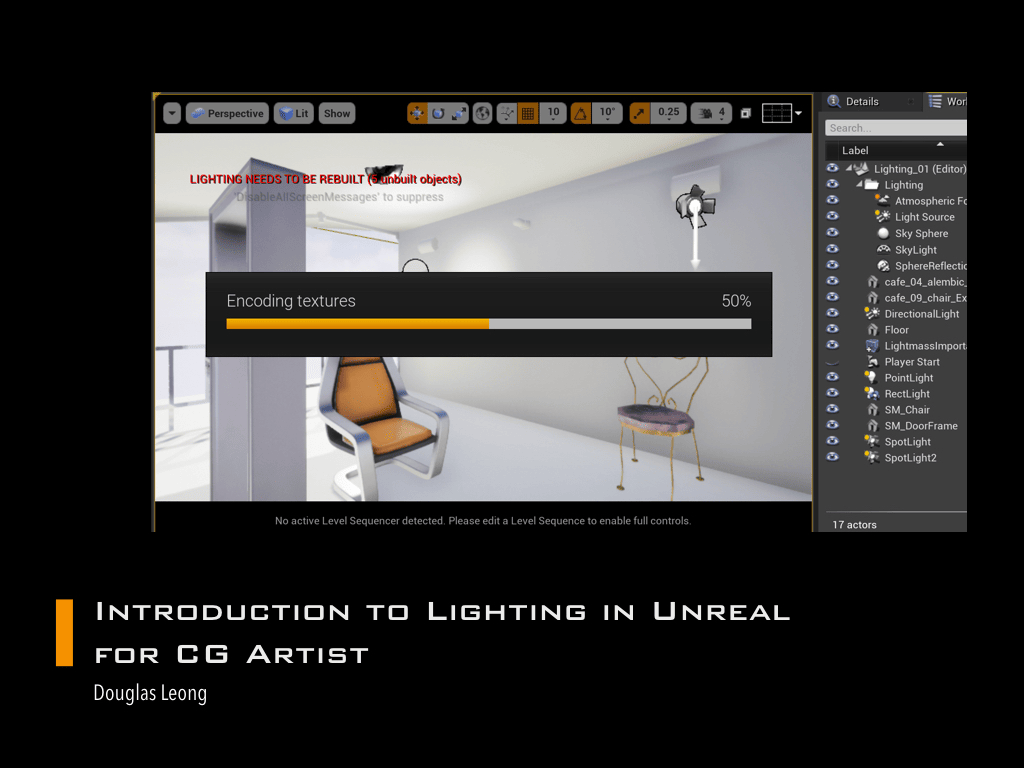The height and width of the screenshot is (768, 1024).
Task: Click the Atmospheric Fog actor icon
Action: 883,200
